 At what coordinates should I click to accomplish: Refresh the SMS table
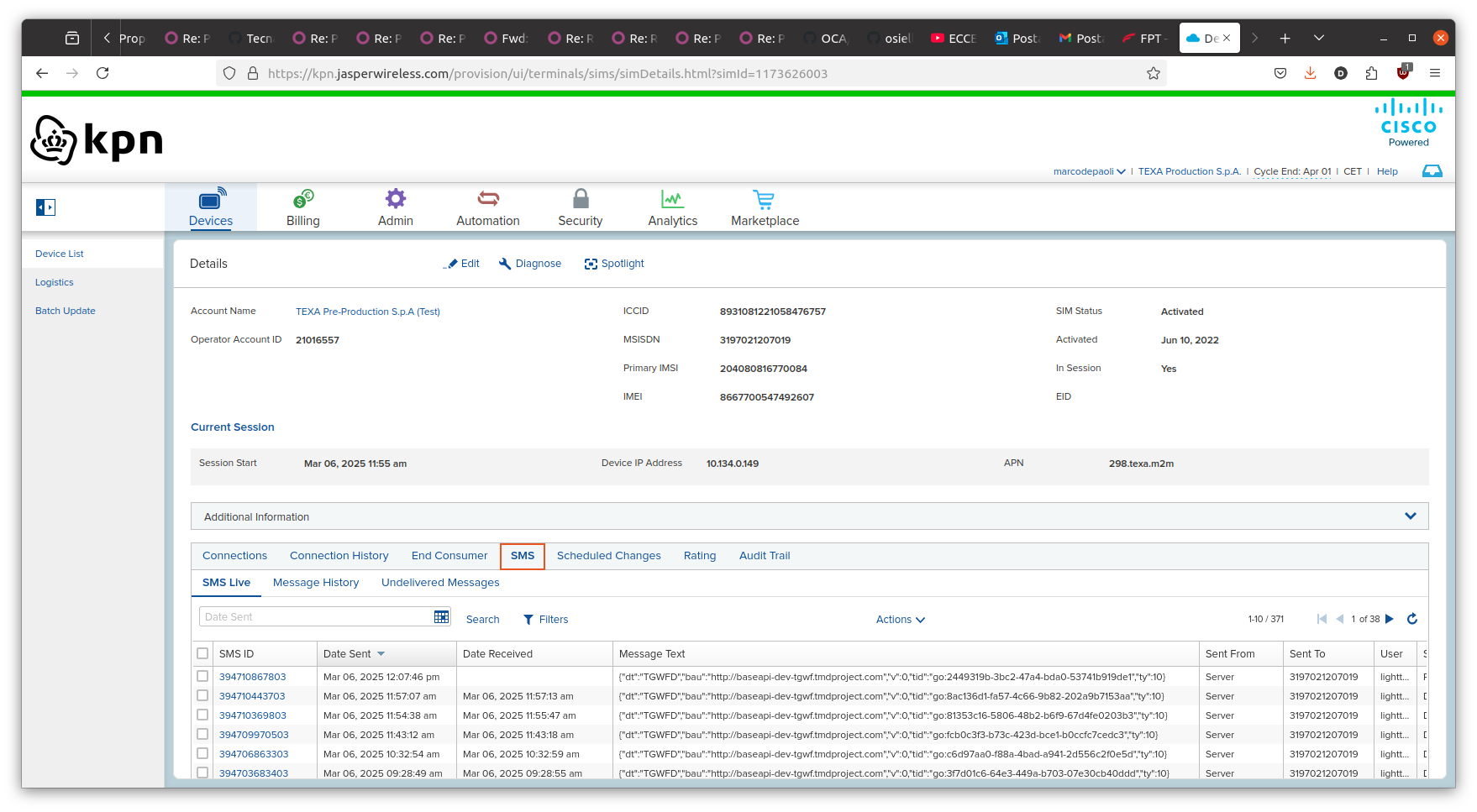click(1412, 619)
